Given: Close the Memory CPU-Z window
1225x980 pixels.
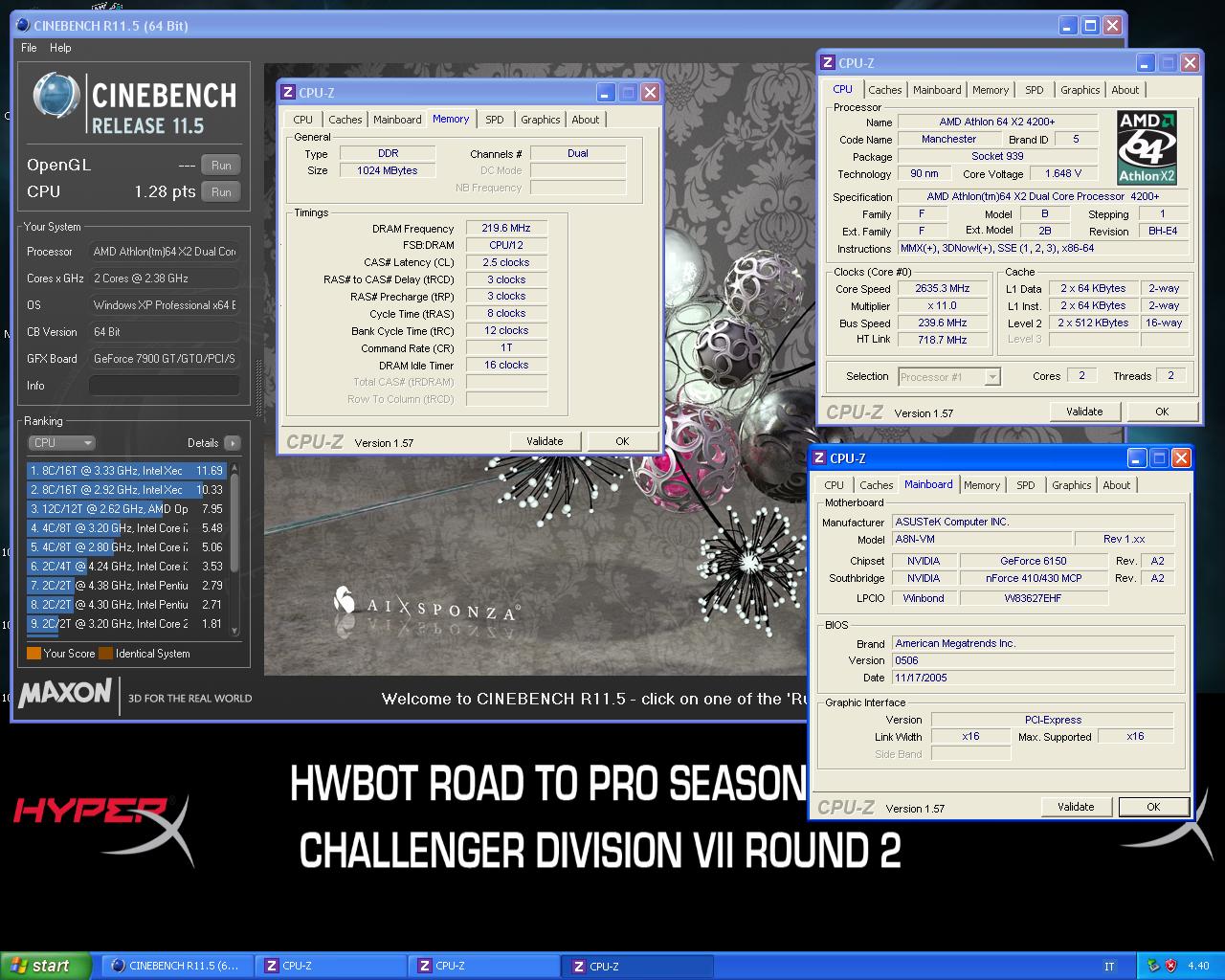Looking at the screenshot, I should click(x=650, y=93).
